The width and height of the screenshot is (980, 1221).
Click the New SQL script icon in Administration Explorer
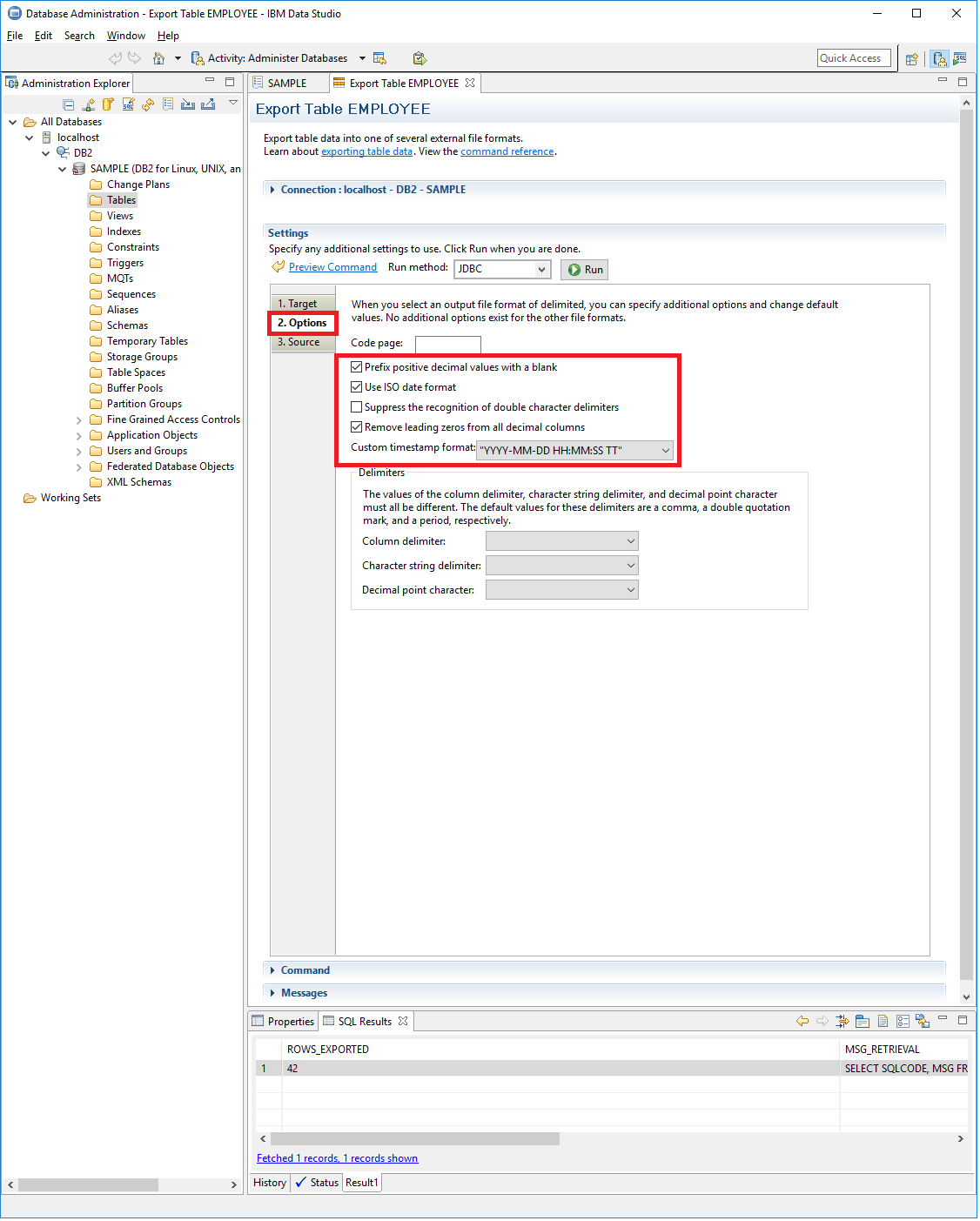tap(128, 104)
